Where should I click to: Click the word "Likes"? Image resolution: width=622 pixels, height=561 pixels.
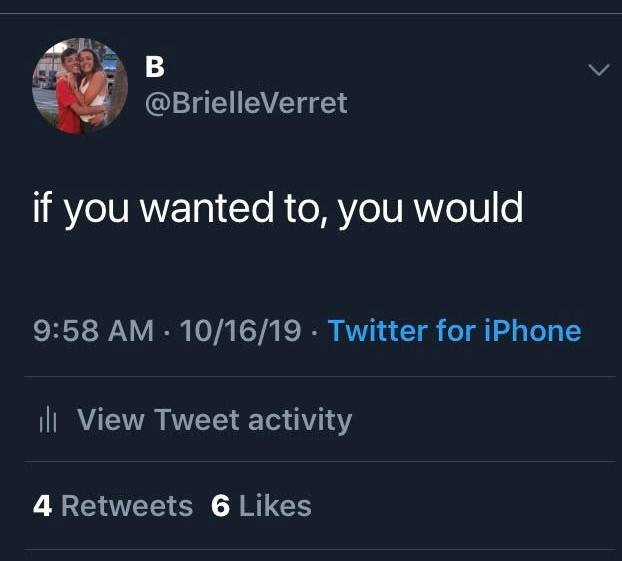[x=275, y=506]
